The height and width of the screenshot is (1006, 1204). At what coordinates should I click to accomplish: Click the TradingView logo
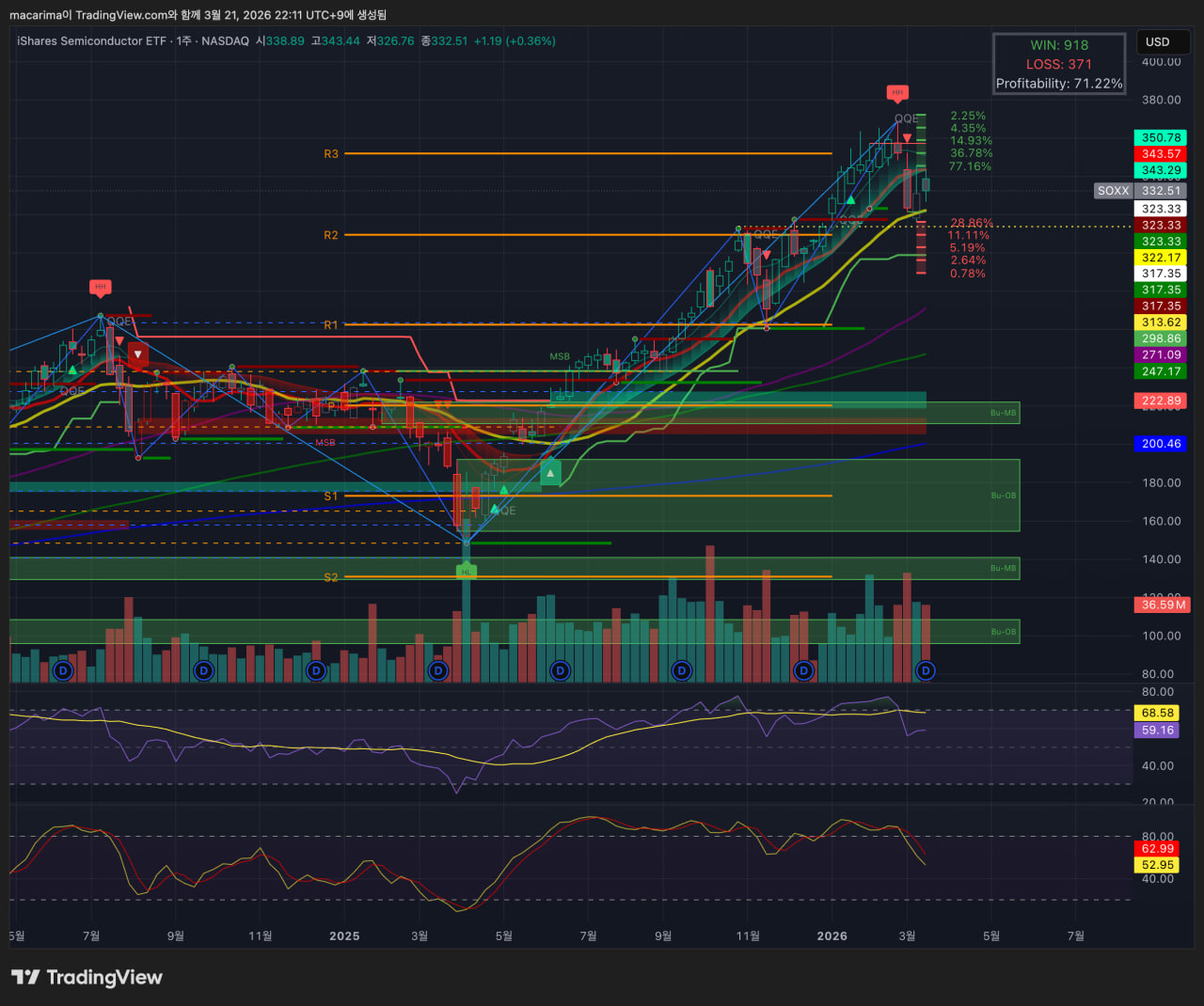[x=87, y=978]
